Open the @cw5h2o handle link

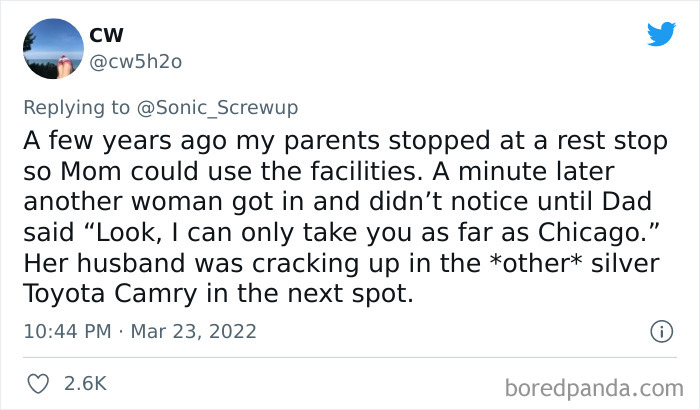(x=136, y=62)
